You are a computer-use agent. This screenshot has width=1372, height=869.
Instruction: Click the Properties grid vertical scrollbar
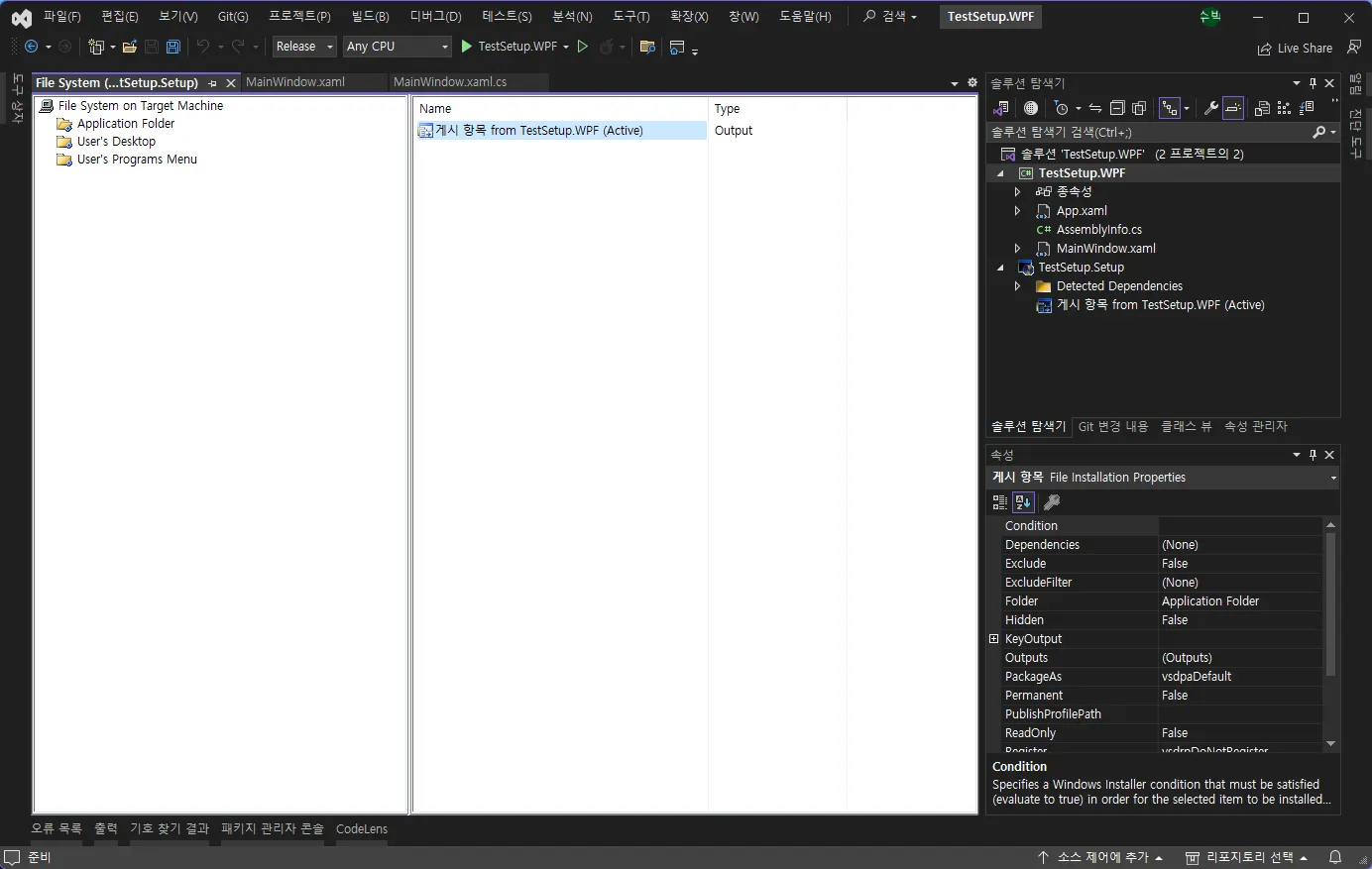click(x=1330, y=633)
